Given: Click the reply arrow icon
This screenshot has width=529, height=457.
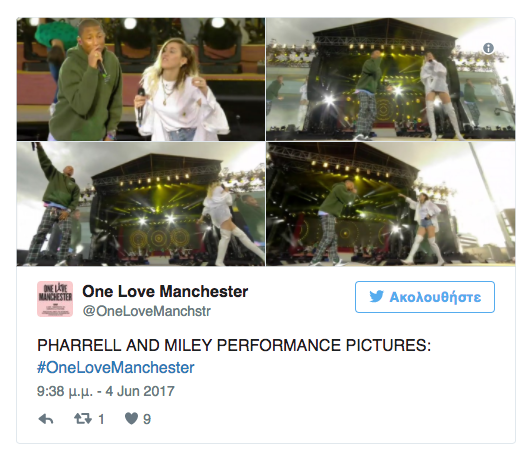Looking at the screenshot, I should tap(46, 419).
